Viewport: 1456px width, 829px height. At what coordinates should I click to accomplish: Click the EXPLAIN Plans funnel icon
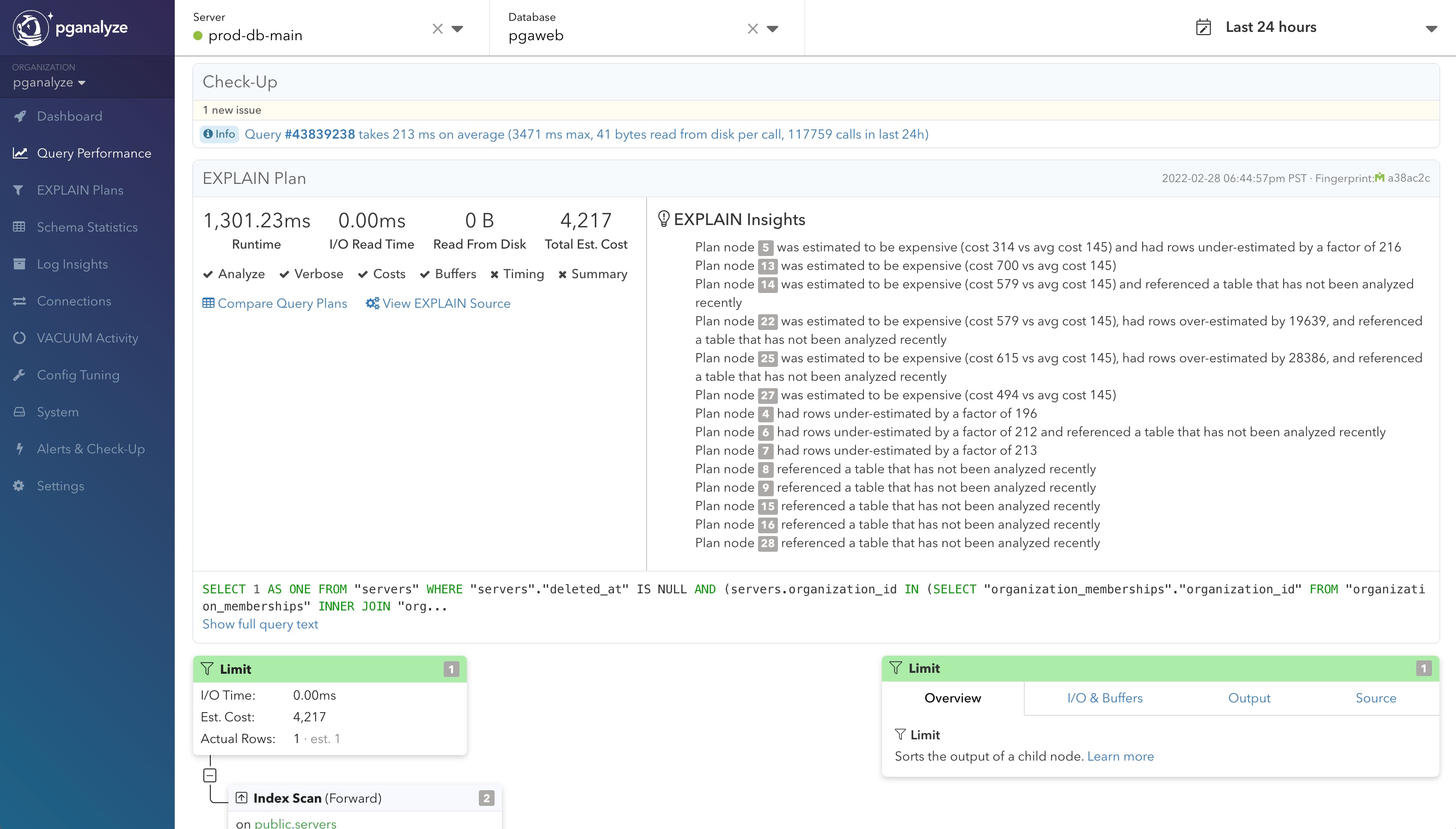coord(19,190)
